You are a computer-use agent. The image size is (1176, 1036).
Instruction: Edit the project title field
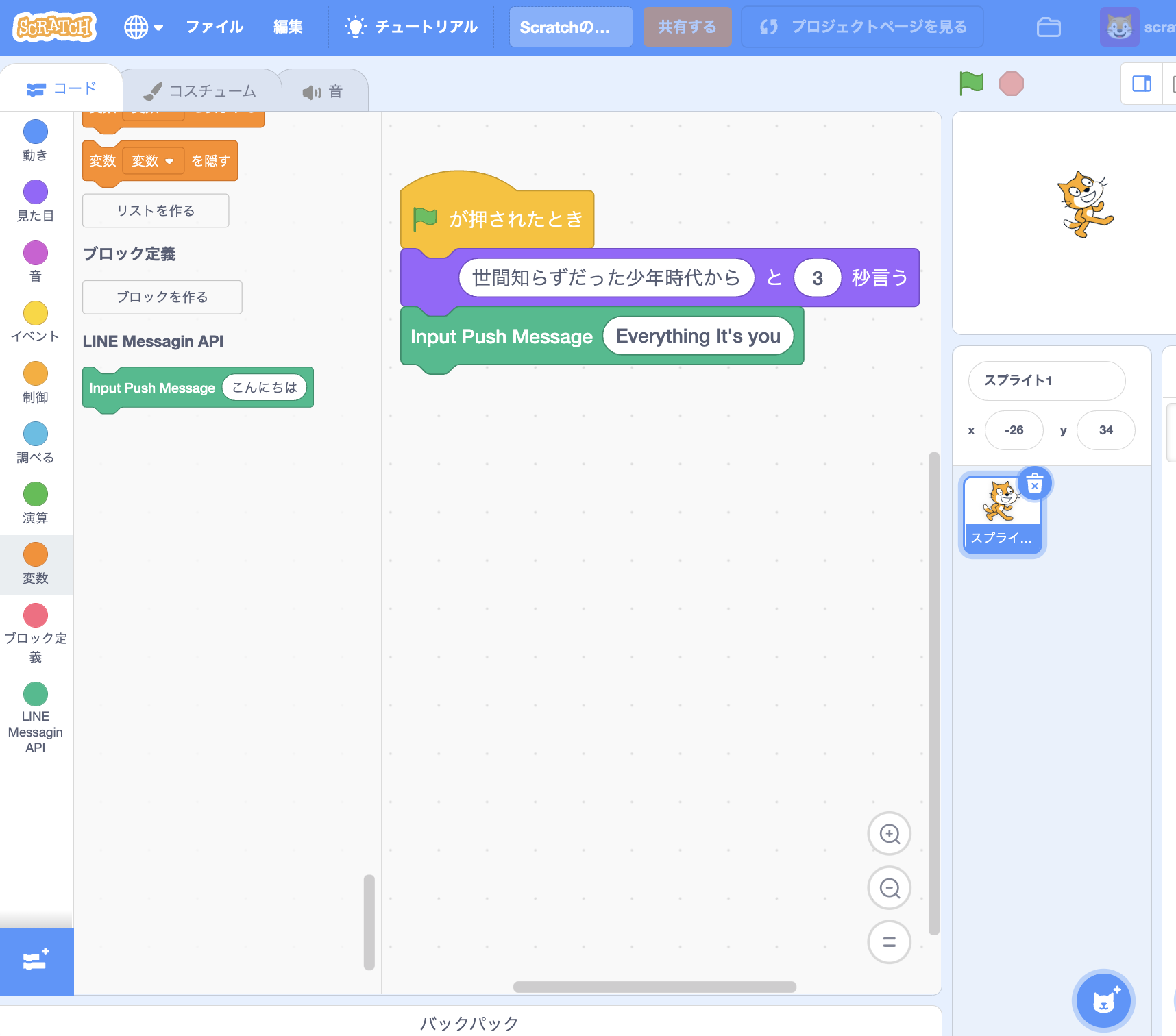click(x=570, y=27)
